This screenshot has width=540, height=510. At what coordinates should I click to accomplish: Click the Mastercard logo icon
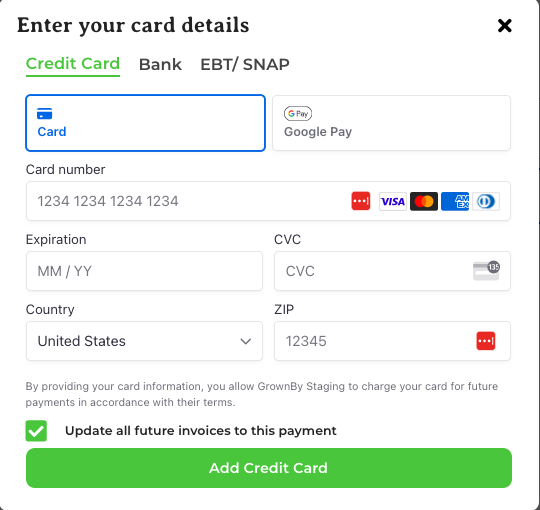click(x=424, y=201)
